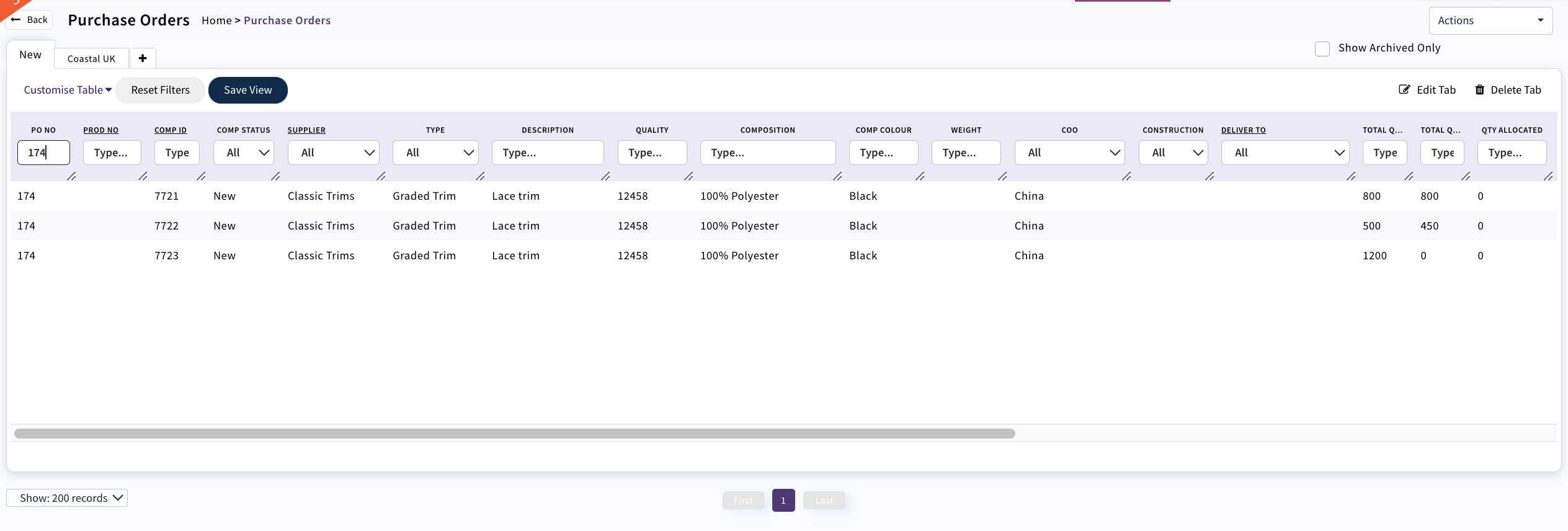Click page 1 pagination button

click(783, 501)
